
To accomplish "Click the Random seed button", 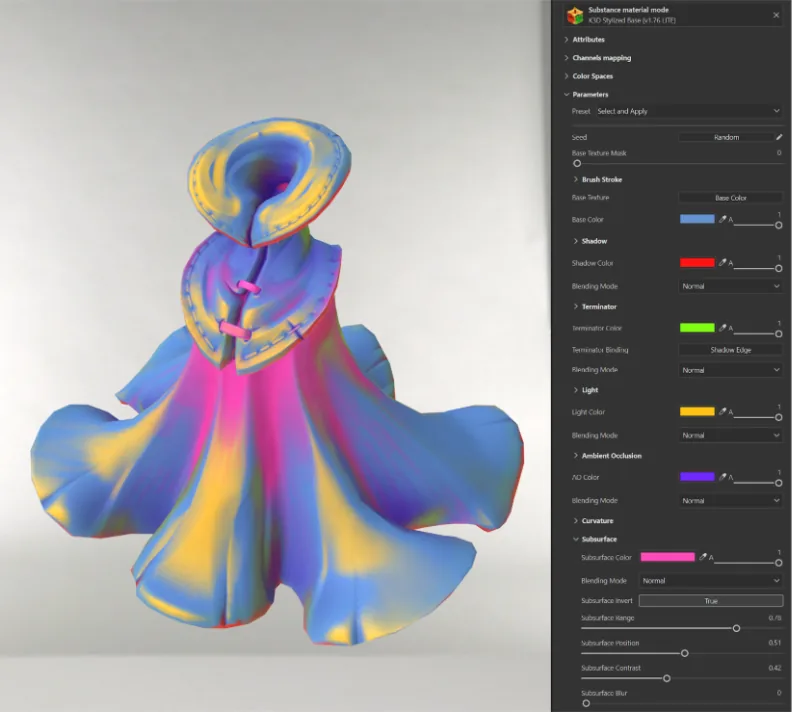I will pyautogui.click(x=726, y=137).
